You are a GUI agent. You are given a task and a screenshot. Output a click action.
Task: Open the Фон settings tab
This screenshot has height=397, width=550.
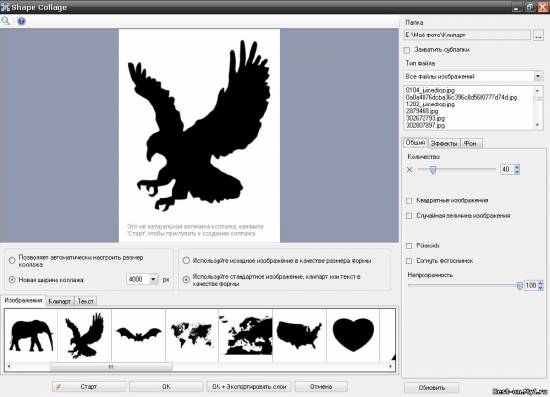[x=470, y=143]
